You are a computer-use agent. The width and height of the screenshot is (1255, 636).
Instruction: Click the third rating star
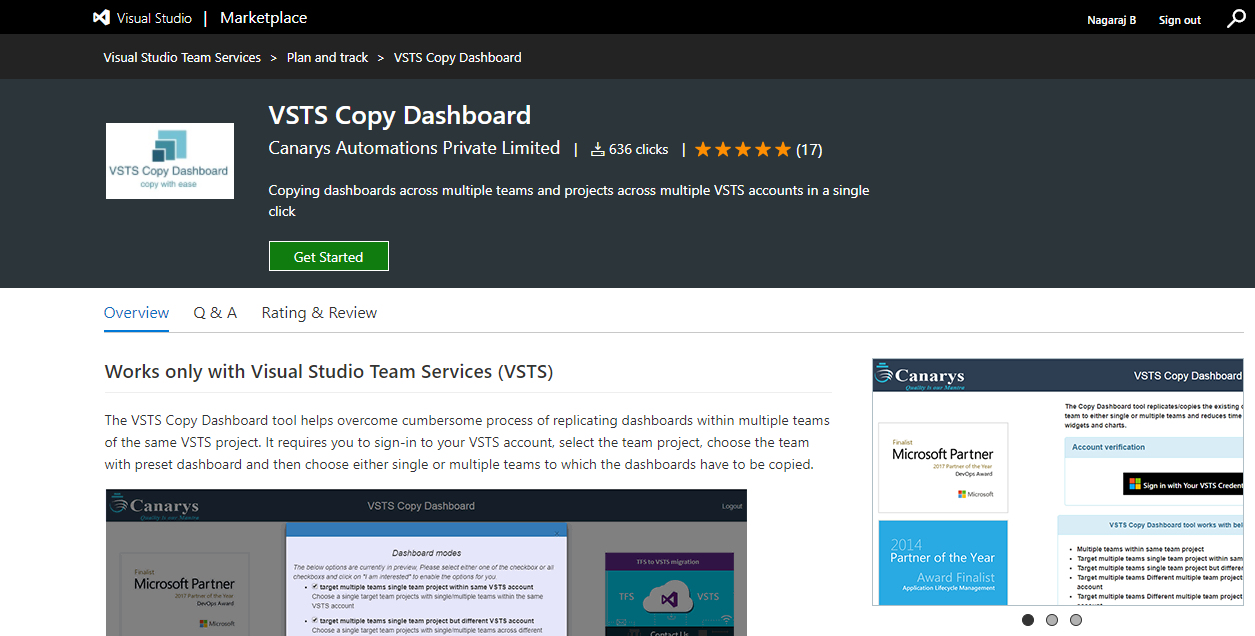point(742,148)
